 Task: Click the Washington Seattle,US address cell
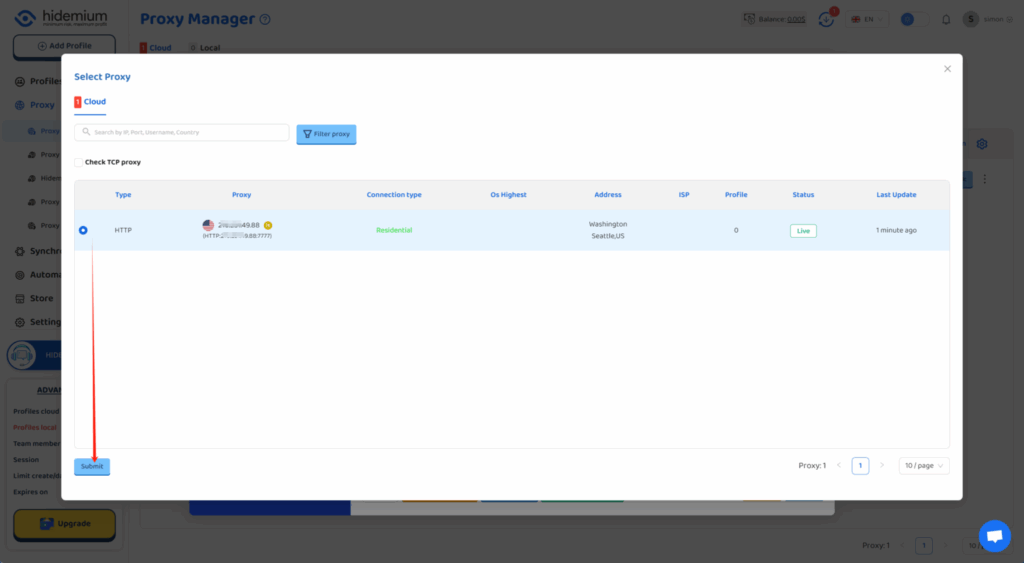pyautogui.click(x=607, y=230)
